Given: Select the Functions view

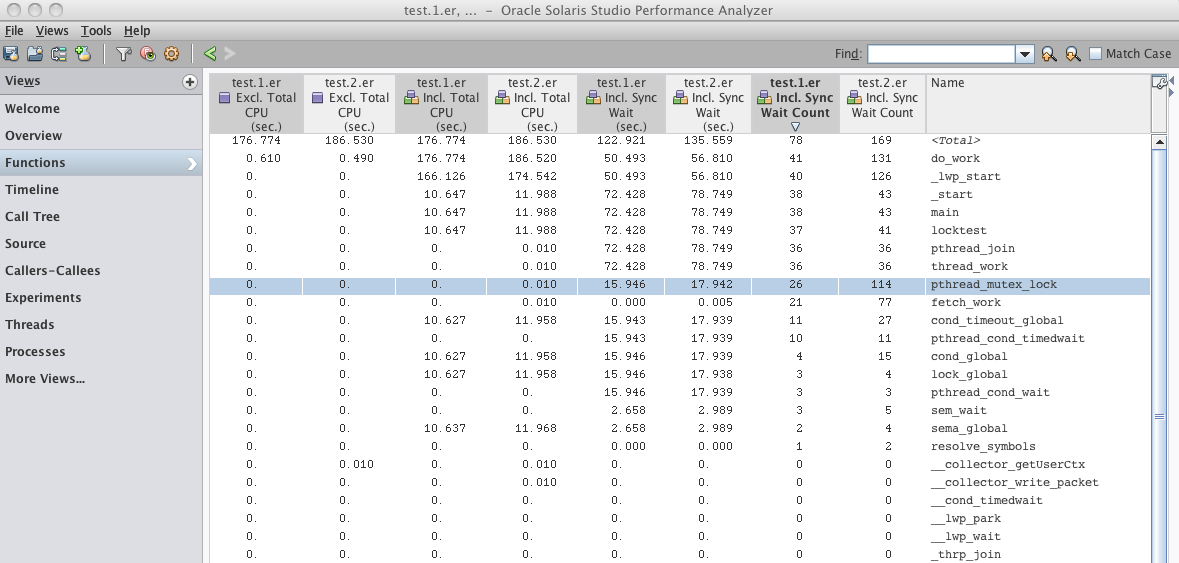Looking at the screenshot, I should pos(101,163).
